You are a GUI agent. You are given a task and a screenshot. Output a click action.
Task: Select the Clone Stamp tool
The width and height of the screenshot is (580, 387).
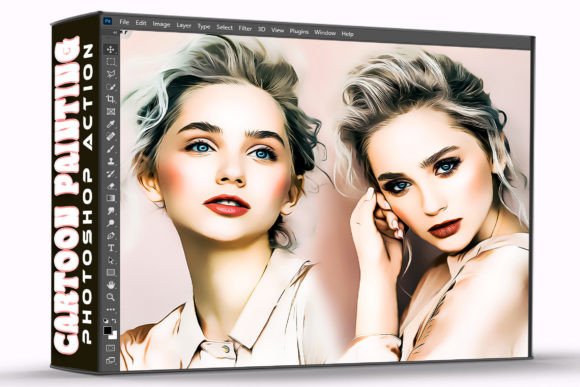111,161
